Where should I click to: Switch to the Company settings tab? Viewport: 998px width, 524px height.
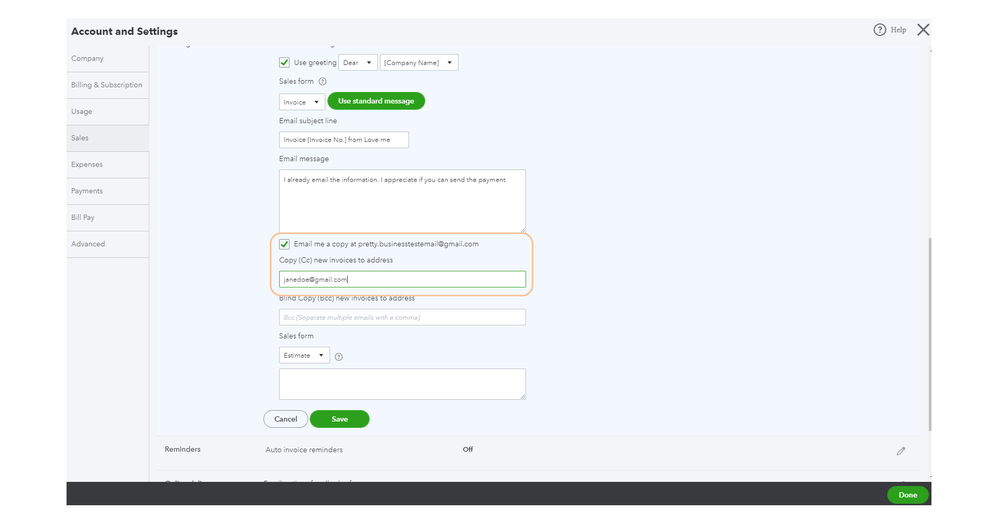(x=87, y=59)
